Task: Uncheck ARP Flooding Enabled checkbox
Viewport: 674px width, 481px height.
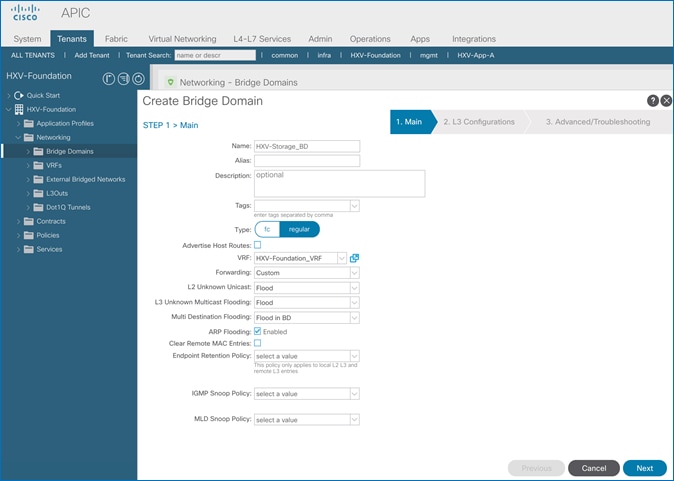Action: click(x=257, y=331)
